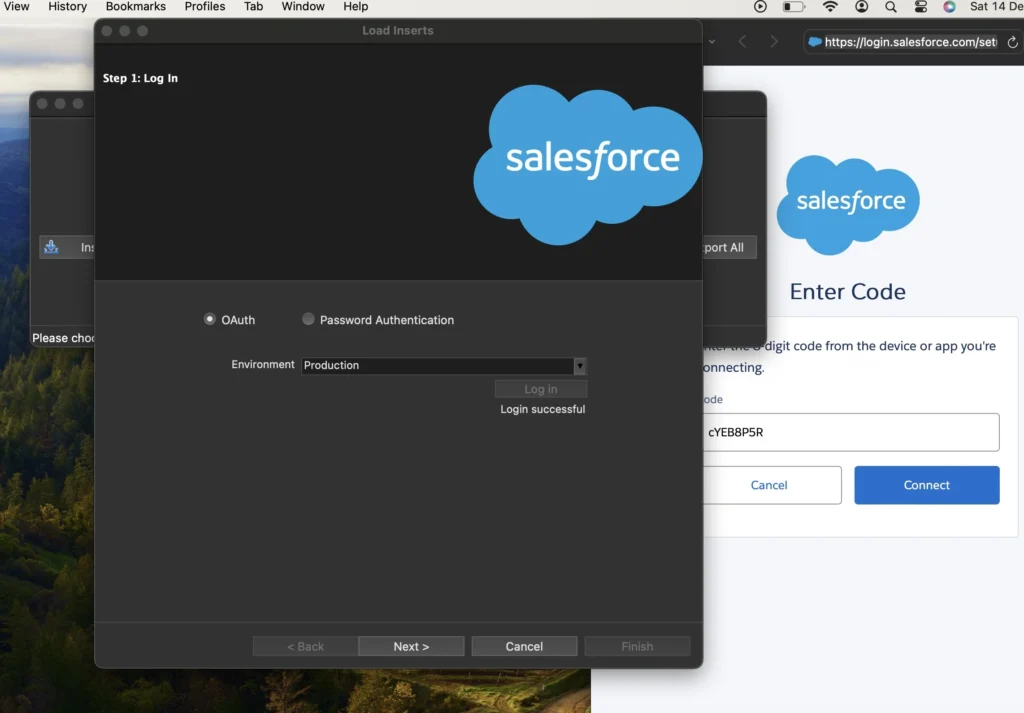The height and width of the screenshot is (713, 1024).
Task: Click the date and time in menu bar
Action: point(997,7)
